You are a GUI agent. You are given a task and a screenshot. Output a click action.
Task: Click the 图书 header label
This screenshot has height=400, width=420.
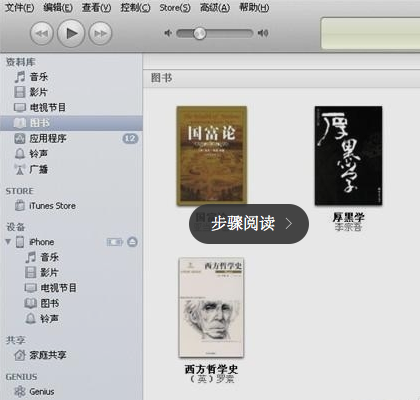[x=162, y=78]
